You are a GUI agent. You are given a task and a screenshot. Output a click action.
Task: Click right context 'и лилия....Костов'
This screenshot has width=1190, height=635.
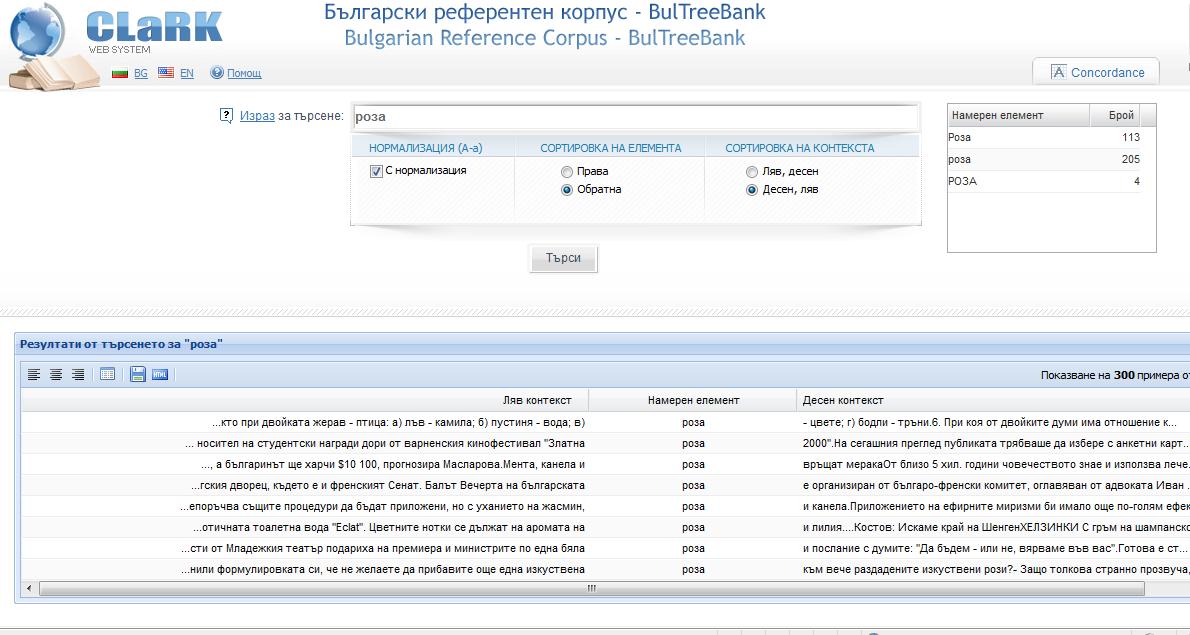click(996, 527)
